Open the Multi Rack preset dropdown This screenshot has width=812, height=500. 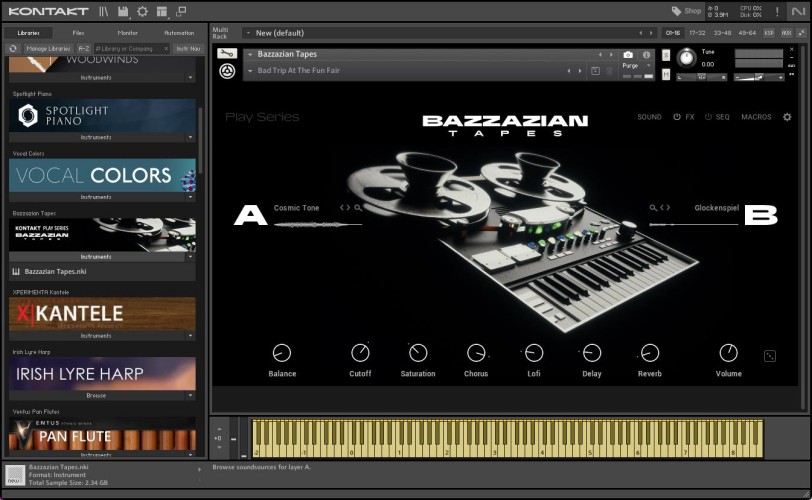(248, 33)
